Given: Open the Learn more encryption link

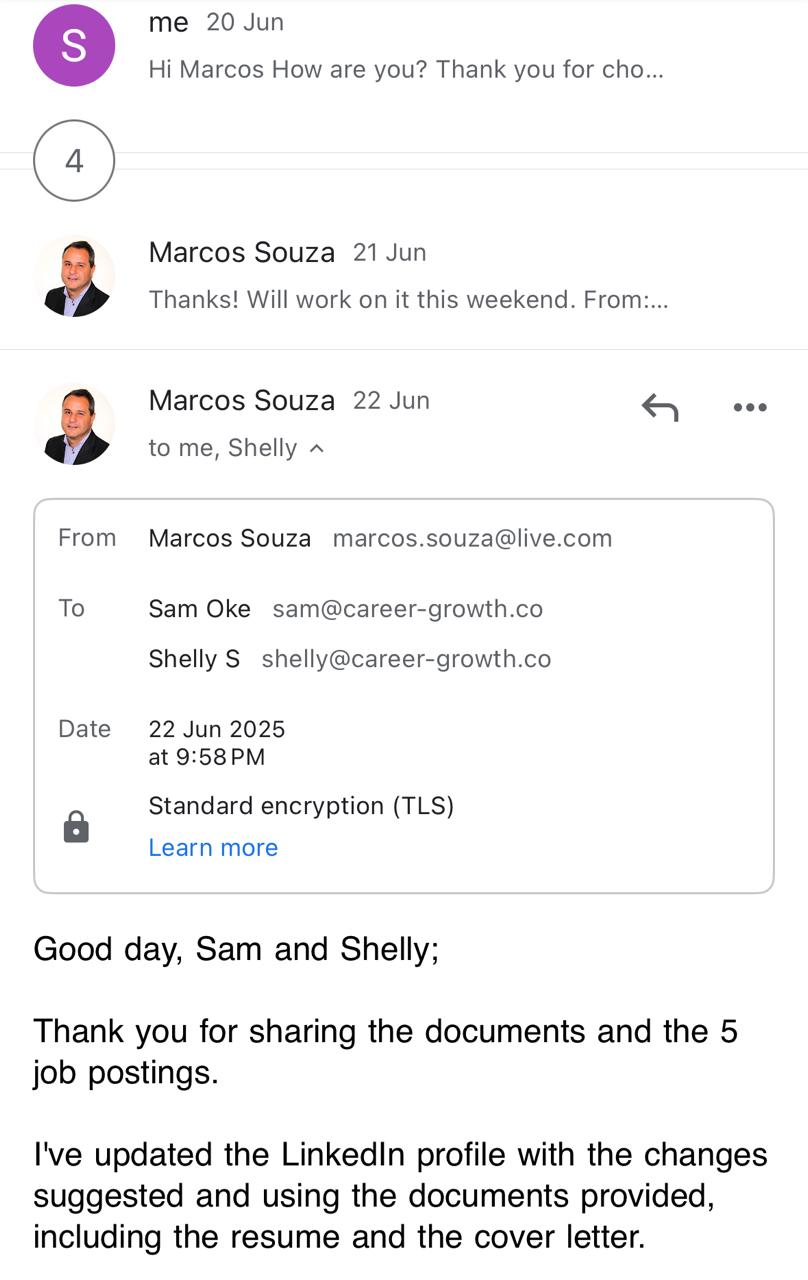Looking at the screenshot, I should [x=213, y=847].
